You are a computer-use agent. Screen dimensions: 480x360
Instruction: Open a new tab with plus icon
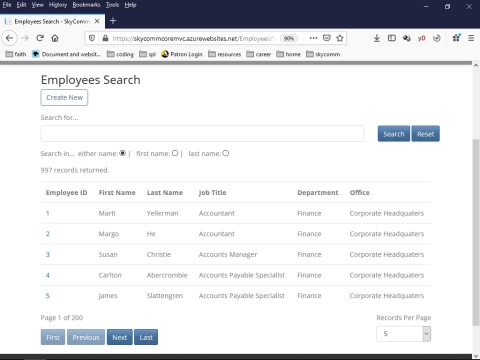coord(113,21)
